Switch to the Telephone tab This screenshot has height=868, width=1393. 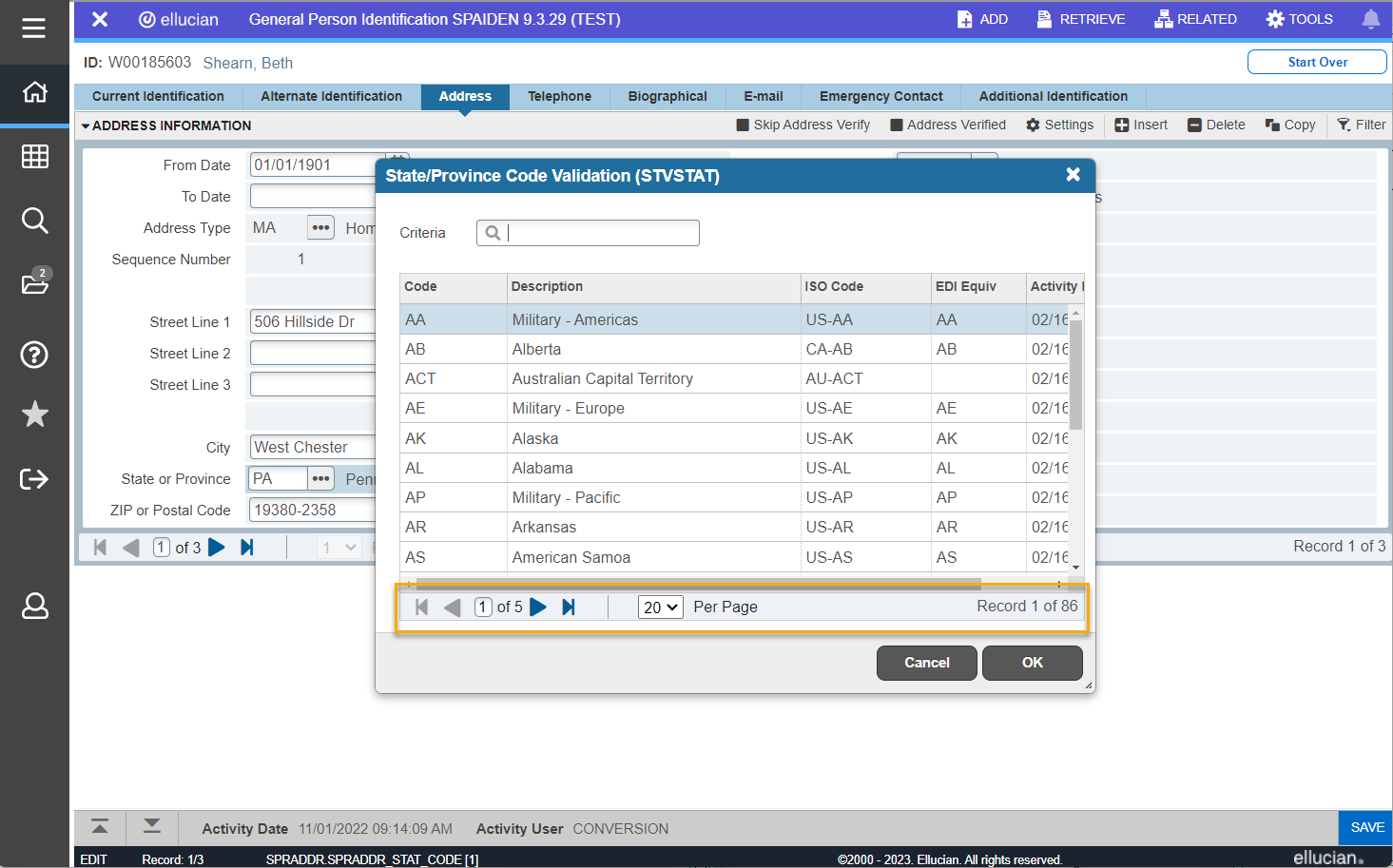(559, 97)
